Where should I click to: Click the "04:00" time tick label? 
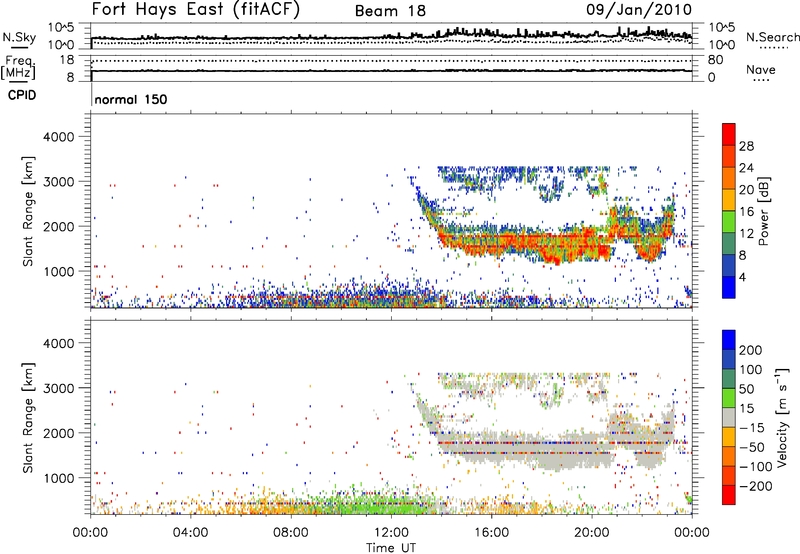190,533
